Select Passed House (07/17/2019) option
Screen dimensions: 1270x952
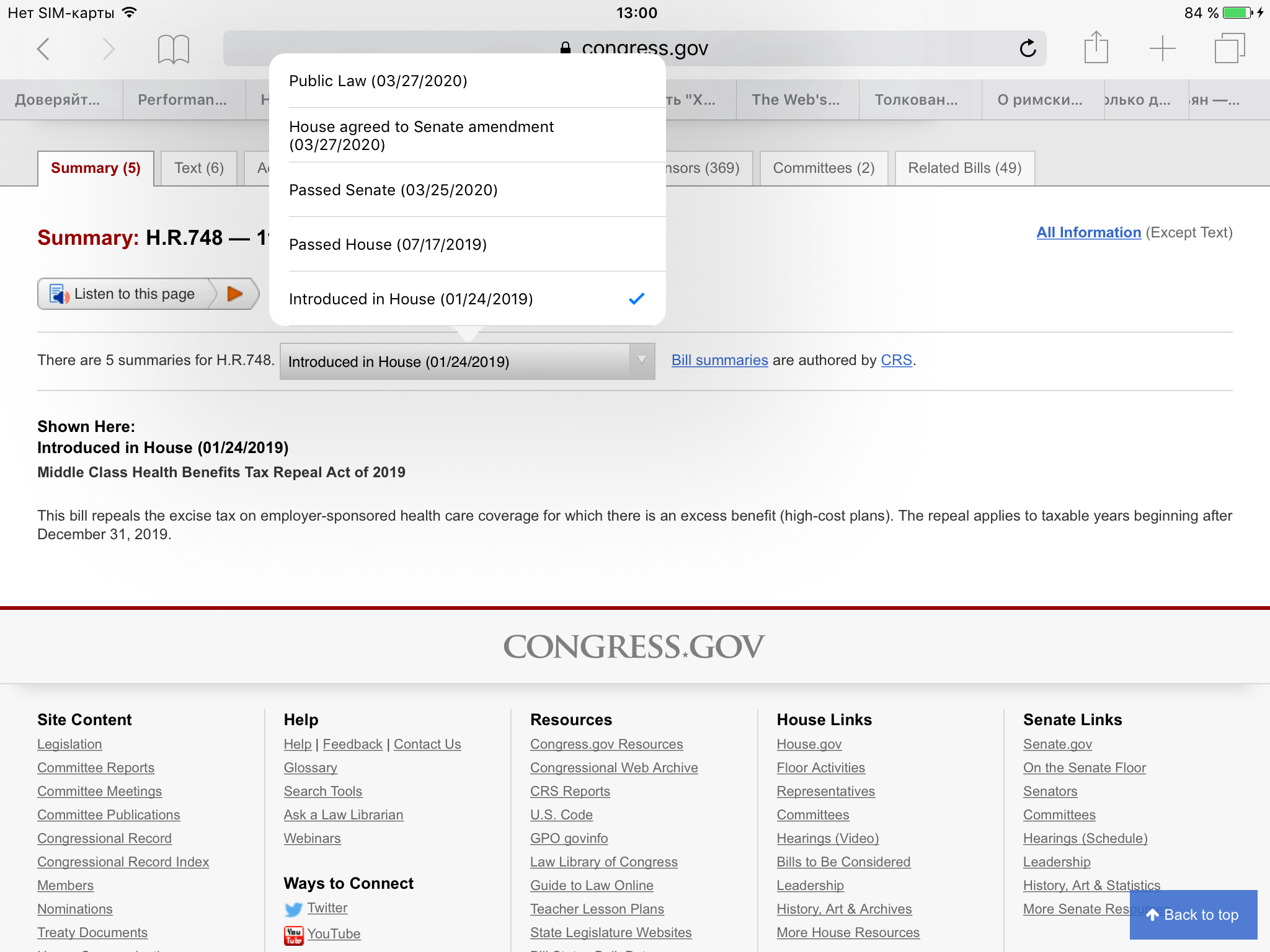(468, 244)
